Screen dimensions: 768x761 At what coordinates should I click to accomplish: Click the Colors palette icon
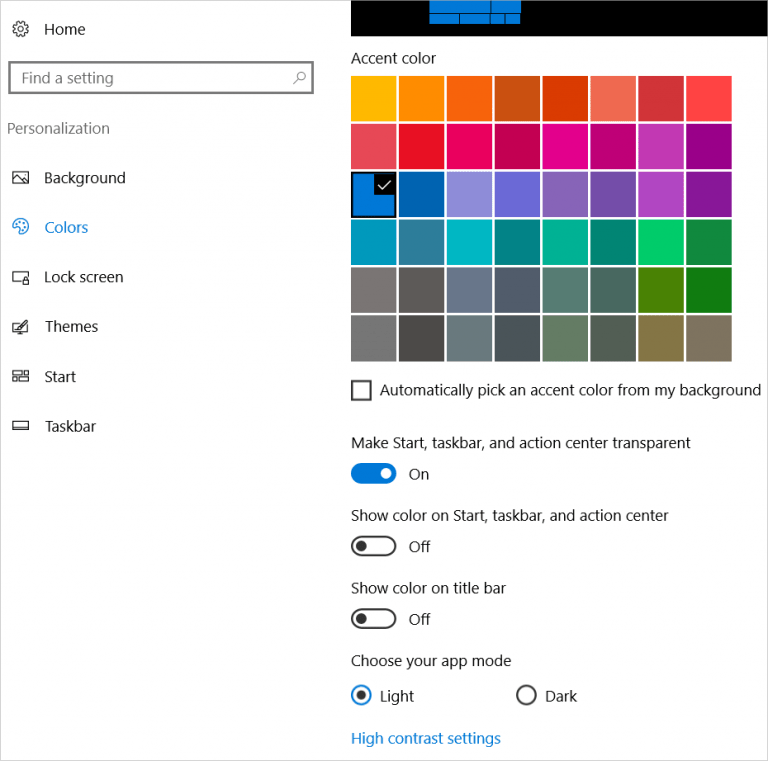[x=20, y=227]
